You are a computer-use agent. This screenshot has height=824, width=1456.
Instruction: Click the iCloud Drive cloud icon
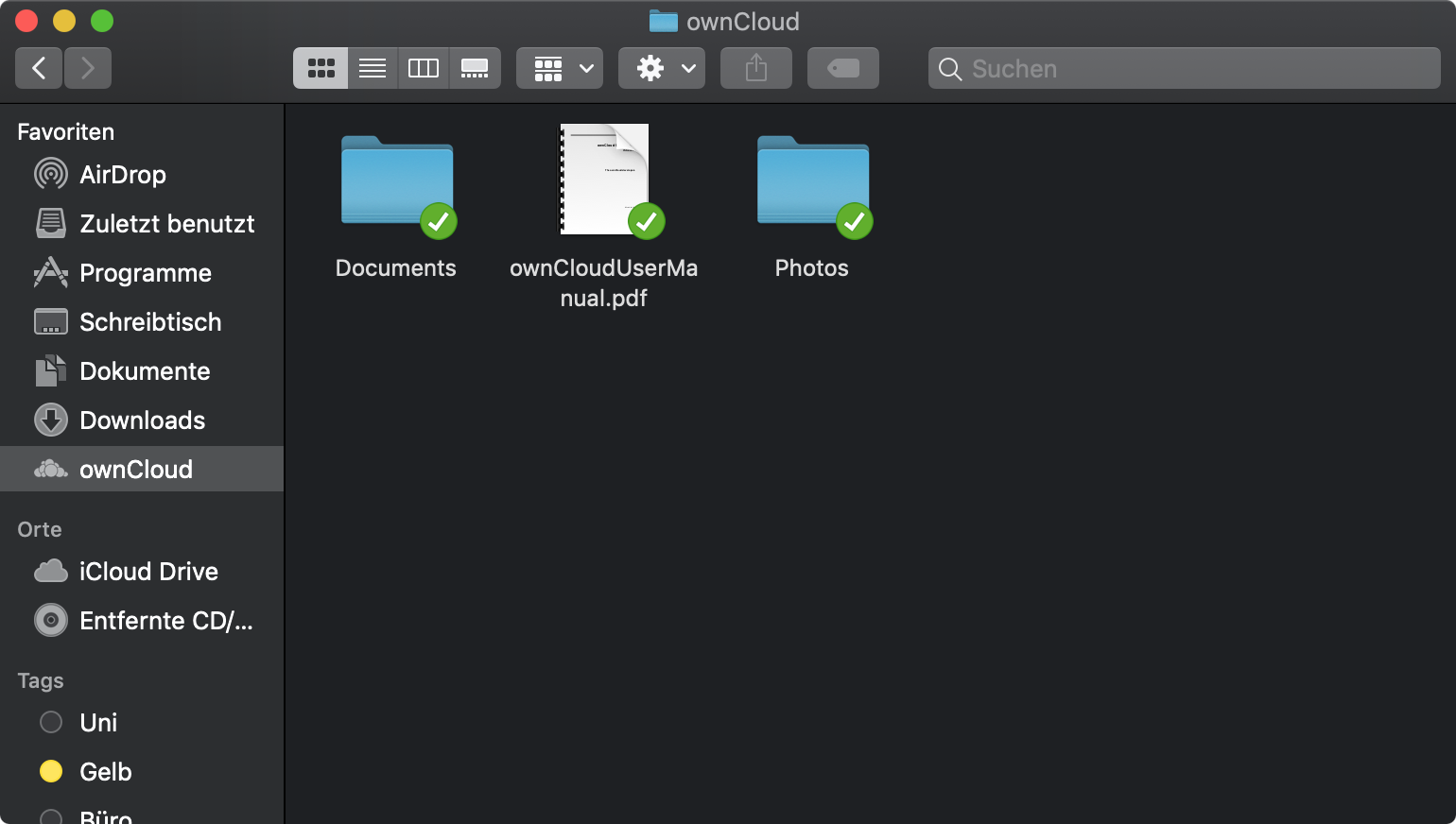click(51, 571)
